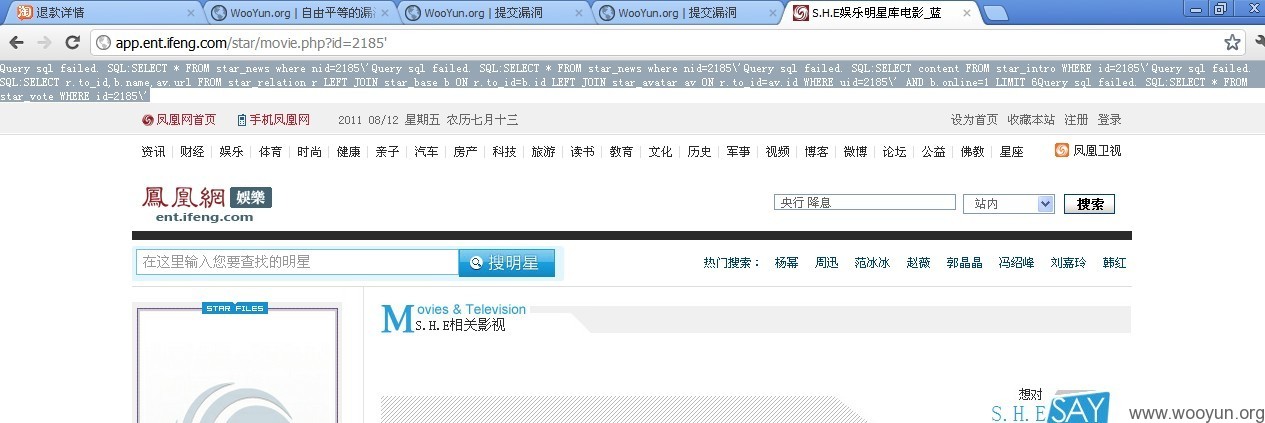Open the 资讯 nav item

(x=153, y=152)
